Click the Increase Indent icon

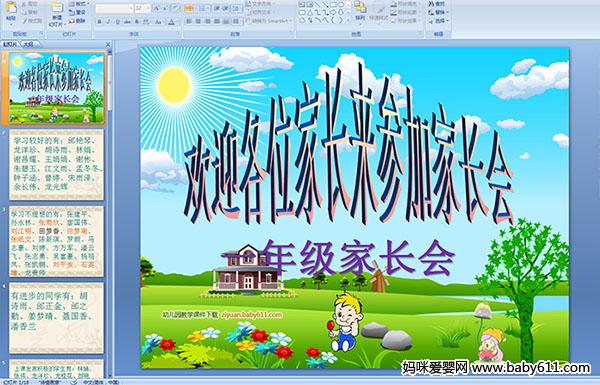[226, 8]
